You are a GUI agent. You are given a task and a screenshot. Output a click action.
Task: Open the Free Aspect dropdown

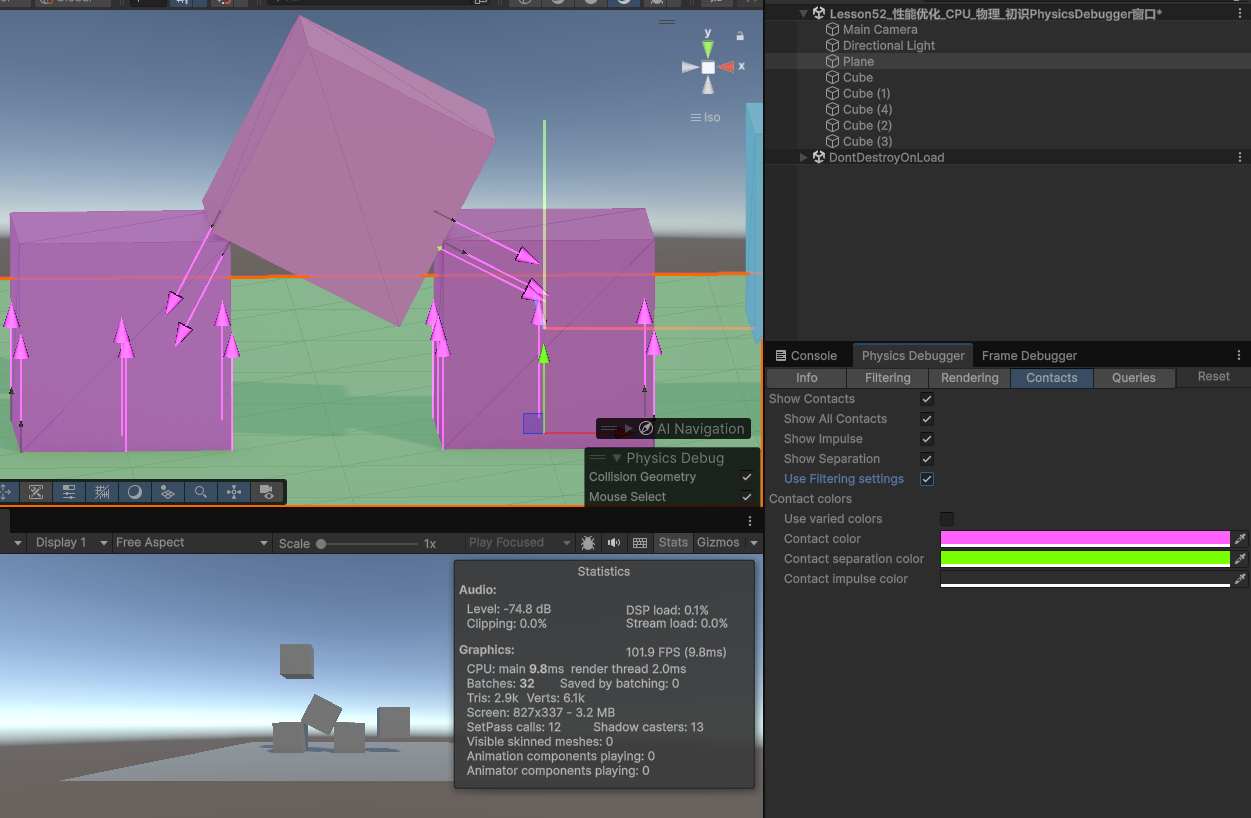point(191,543)
